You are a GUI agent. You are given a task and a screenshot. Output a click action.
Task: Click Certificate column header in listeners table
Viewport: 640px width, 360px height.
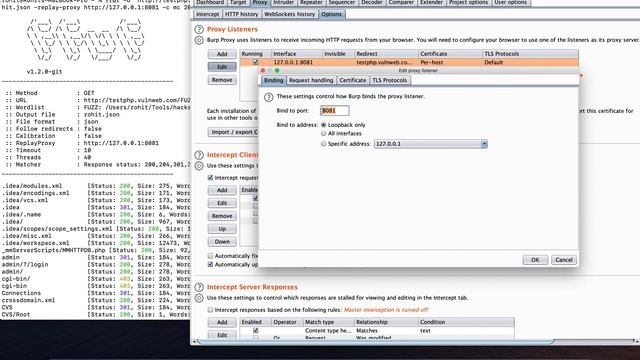click(x=451, y=54)
